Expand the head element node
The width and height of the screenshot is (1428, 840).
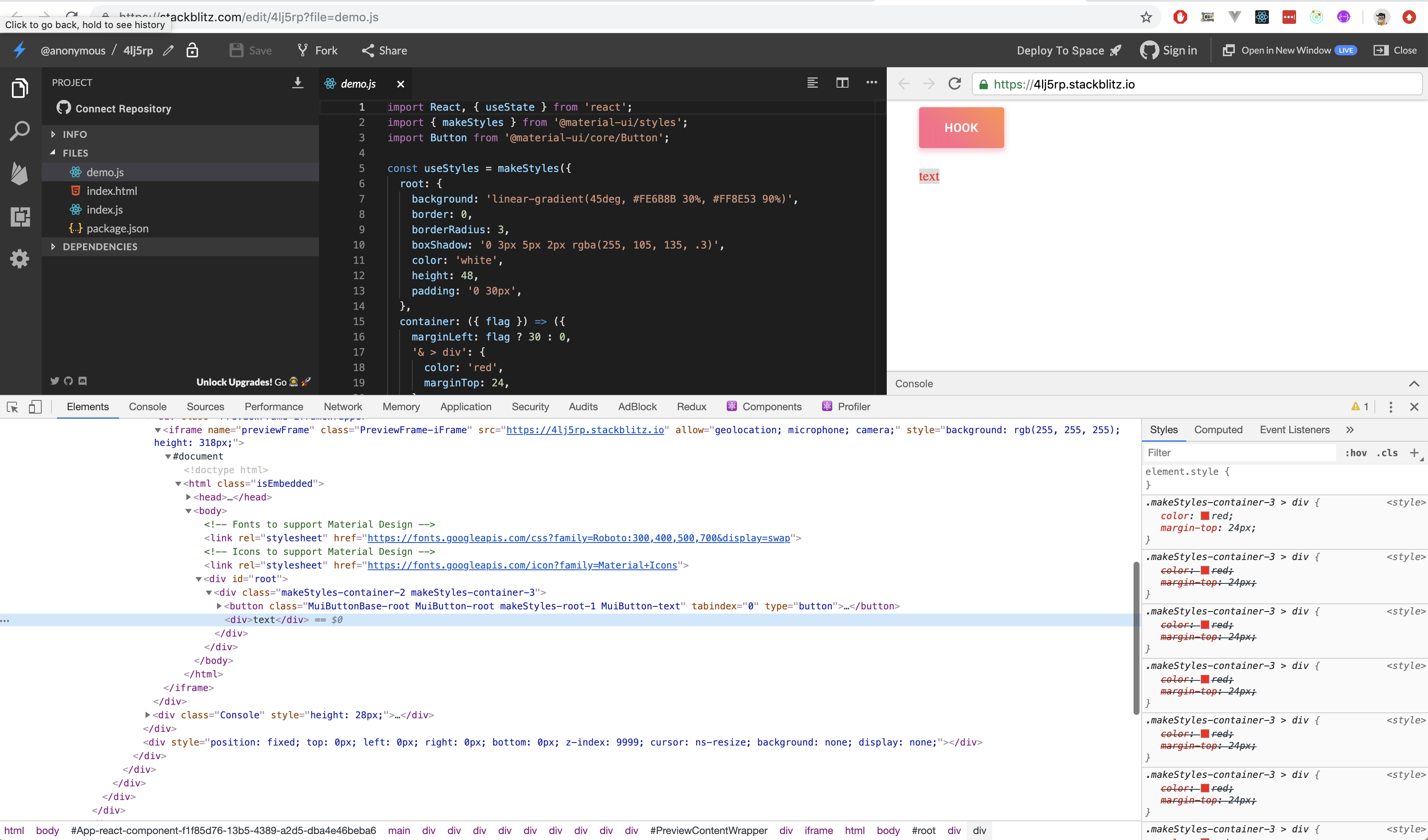(188, 497)
